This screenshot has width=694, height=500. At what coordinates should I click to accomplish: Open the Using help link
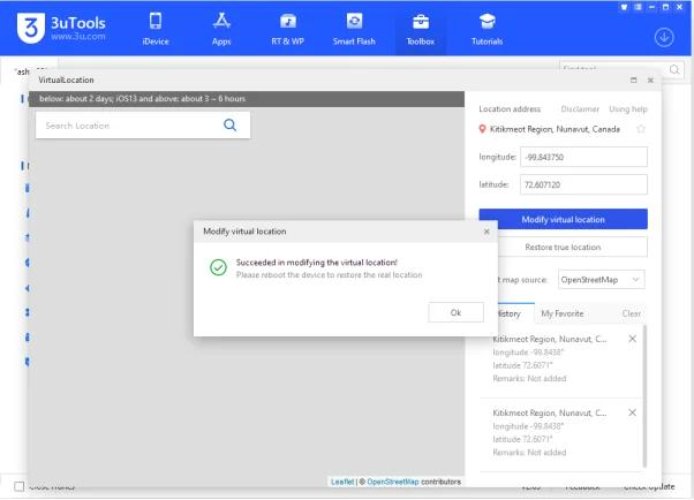628,109
